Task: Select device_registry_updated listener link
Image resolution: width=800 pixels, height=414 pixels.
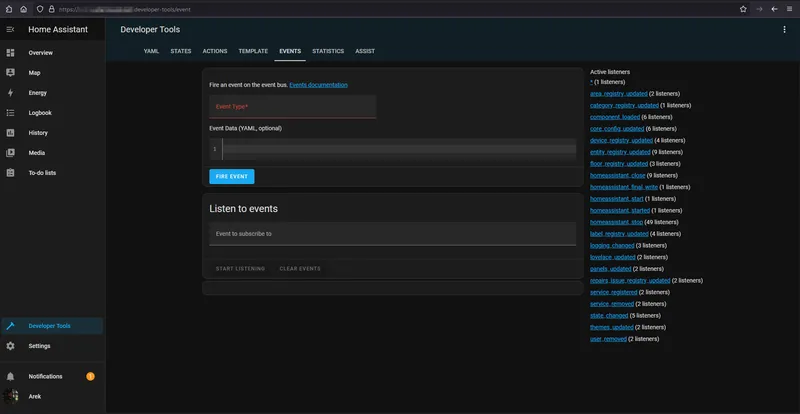Action: tap(621, 140)
